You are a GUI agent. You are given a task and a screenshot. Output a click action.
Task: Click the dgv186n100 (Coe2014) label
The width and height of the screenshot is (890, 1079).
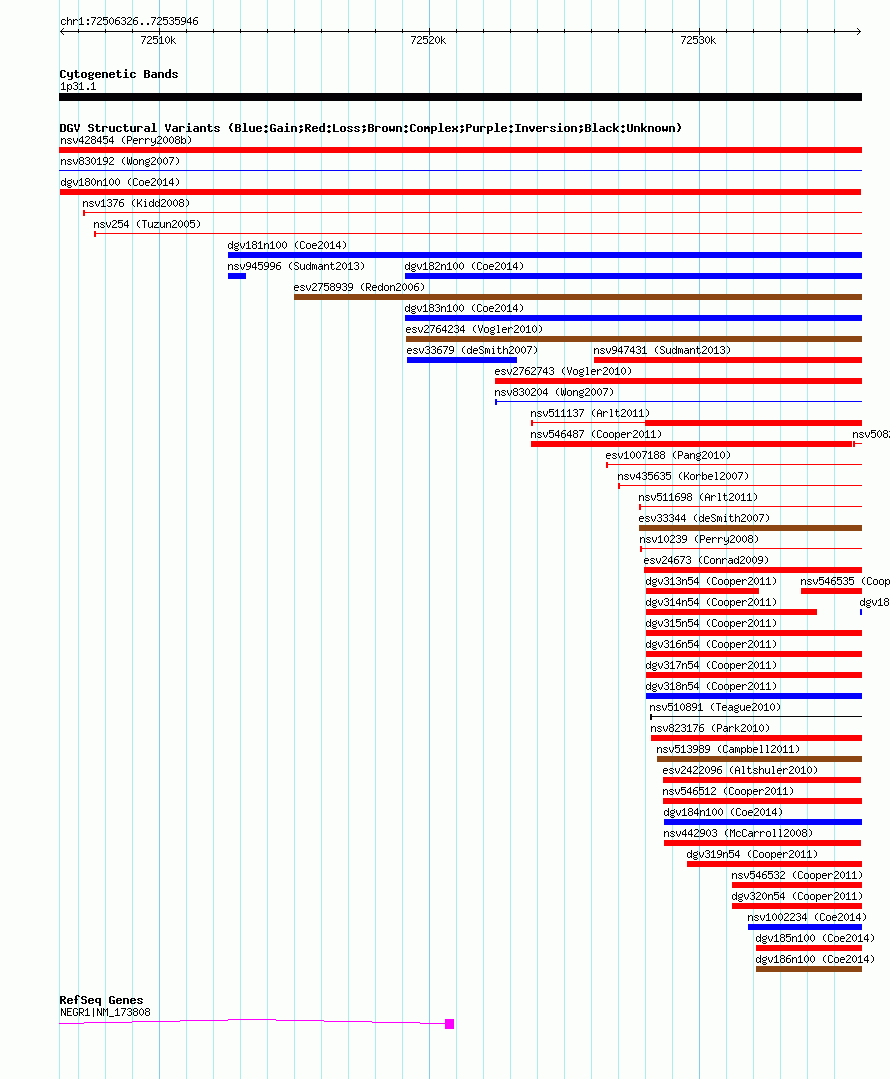(x=815, y=959)
